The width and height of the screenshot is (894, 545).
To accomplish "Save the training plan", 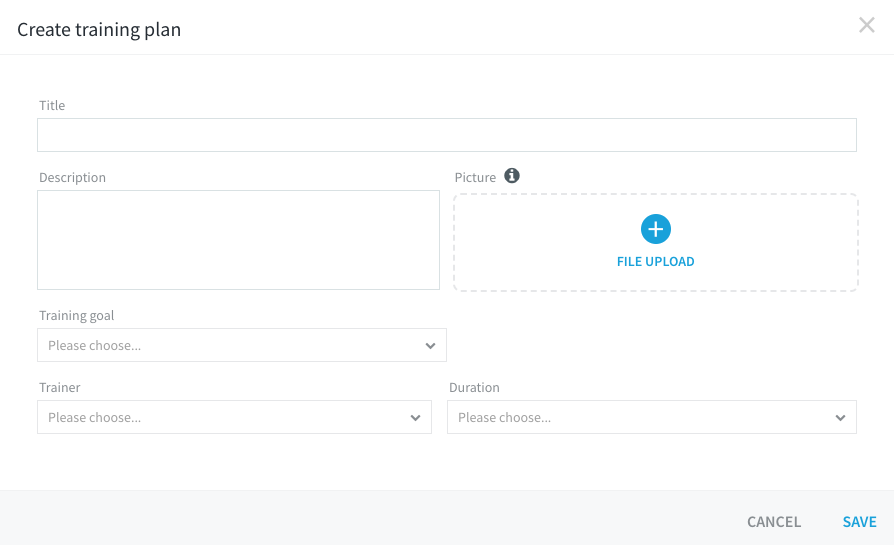I will click(x=859, y=522).
